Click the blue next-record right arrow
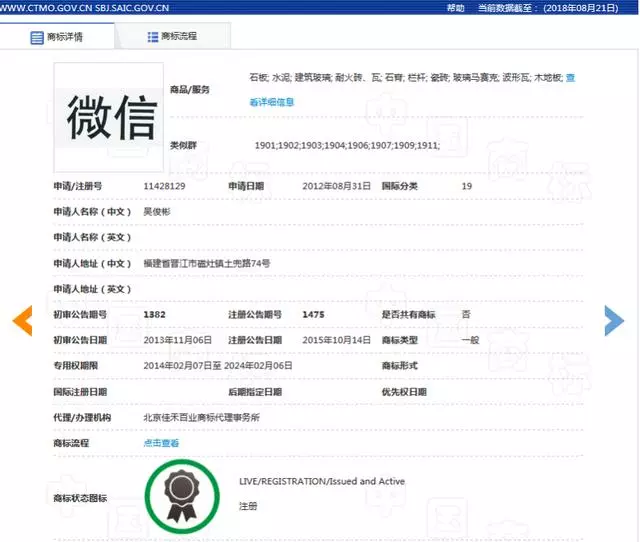The image size is (640, 542). click(x=614, y=319)
